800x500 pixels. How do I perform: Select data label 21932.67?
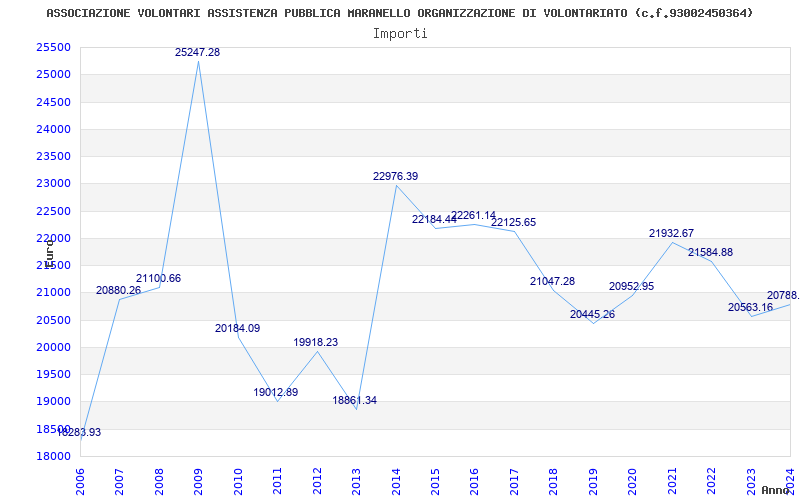tap(671, 233)
